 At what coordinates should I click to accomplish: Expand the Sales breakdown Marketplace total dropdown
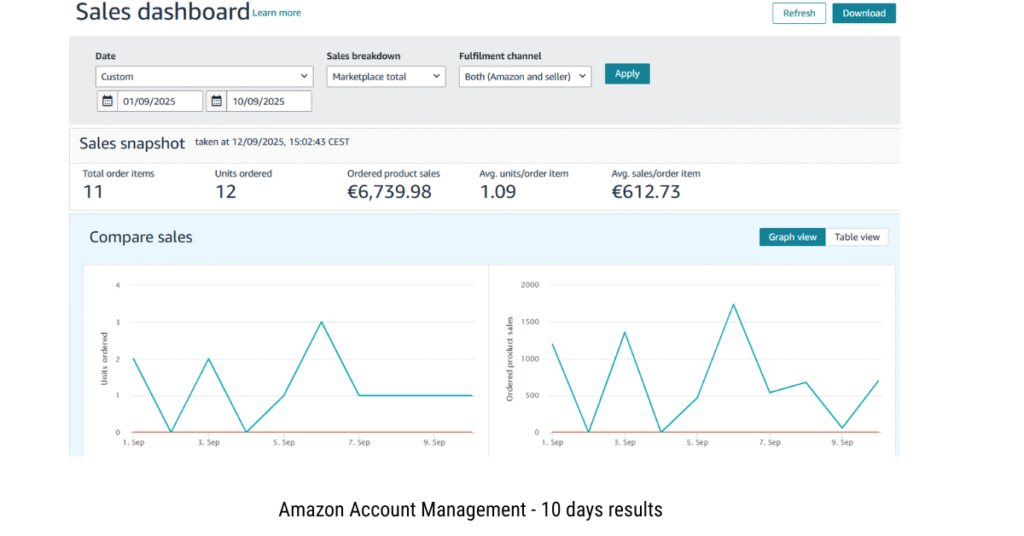point(386,76)
